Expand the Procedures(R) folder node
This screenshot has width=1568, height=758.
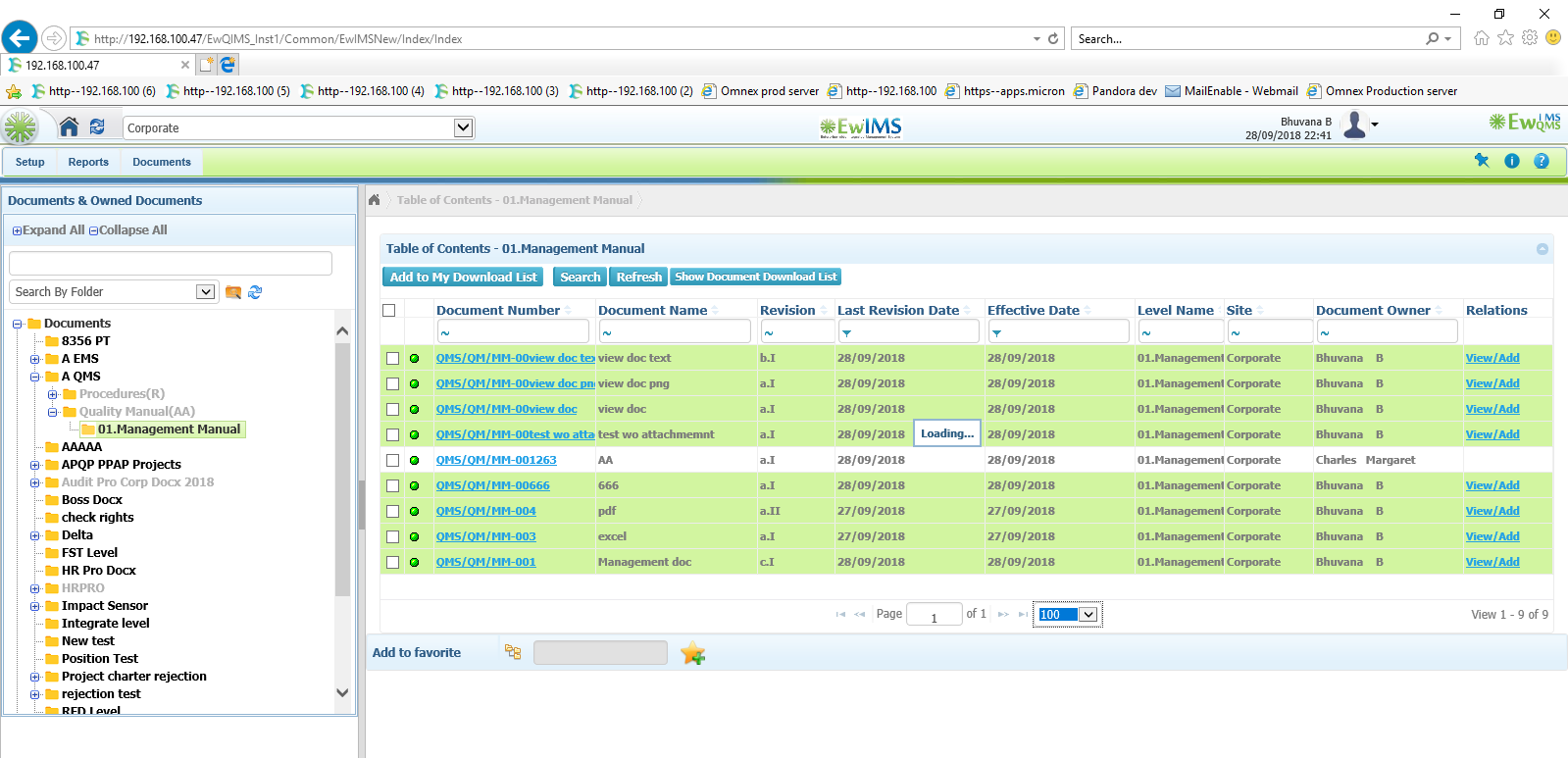pyautogui.click(x=52, y=394)
